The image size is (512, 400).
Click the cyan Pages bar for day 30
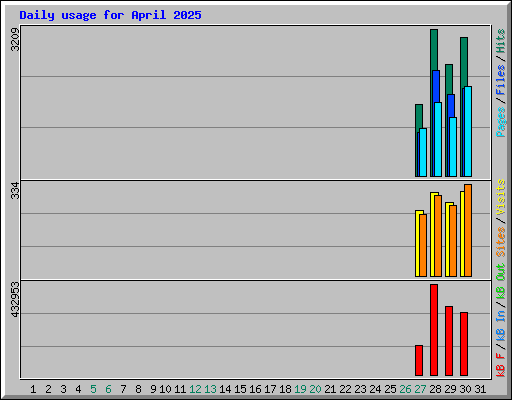tap(468, 132)
